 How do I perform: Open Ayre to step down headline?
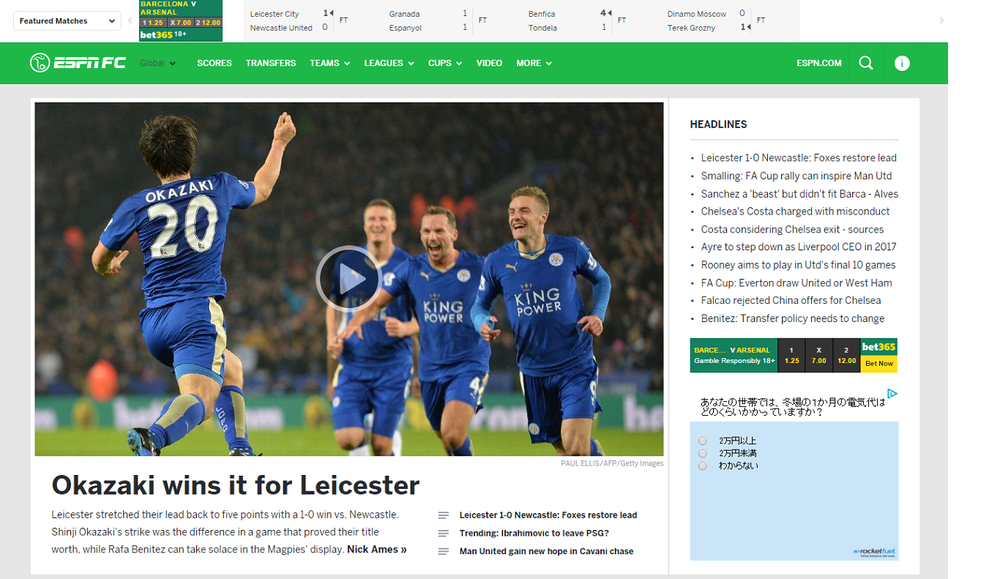(x=798, y=247)
